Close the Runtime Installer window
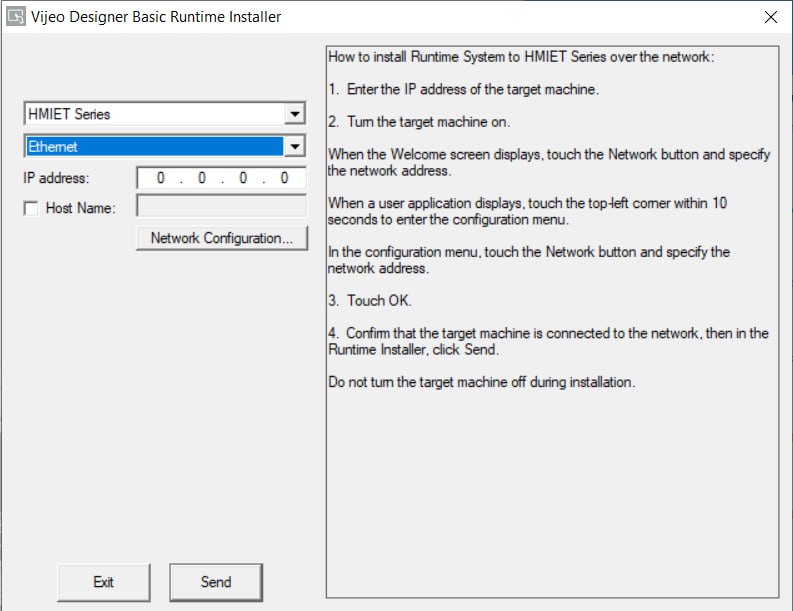793x611 pixels. pos(771,17)
